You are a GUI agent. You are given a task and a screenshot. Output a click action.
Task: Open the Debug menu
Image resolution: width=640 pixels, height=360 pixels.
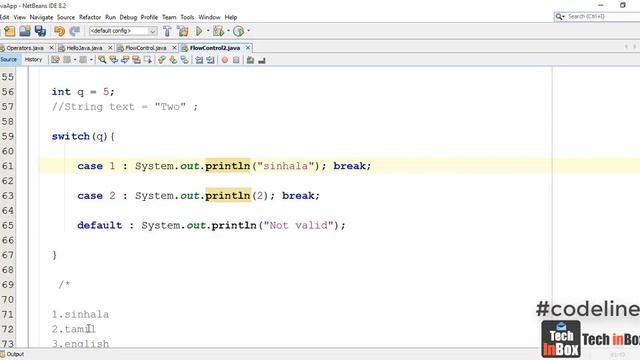pyautogui.click(x=128, y=17)
